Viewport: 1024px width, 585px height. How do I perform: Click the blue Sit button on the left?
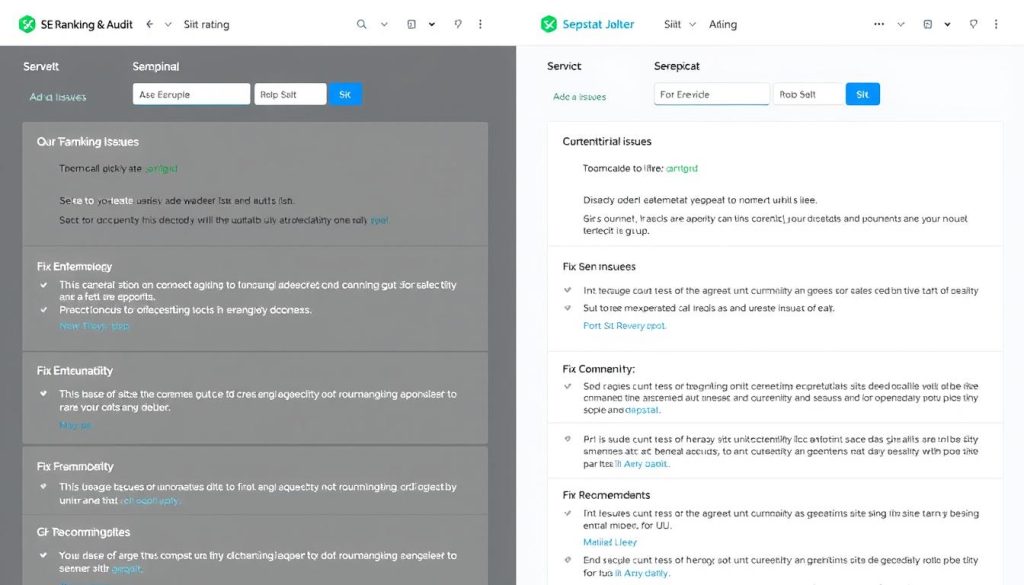tap(345, 93)
